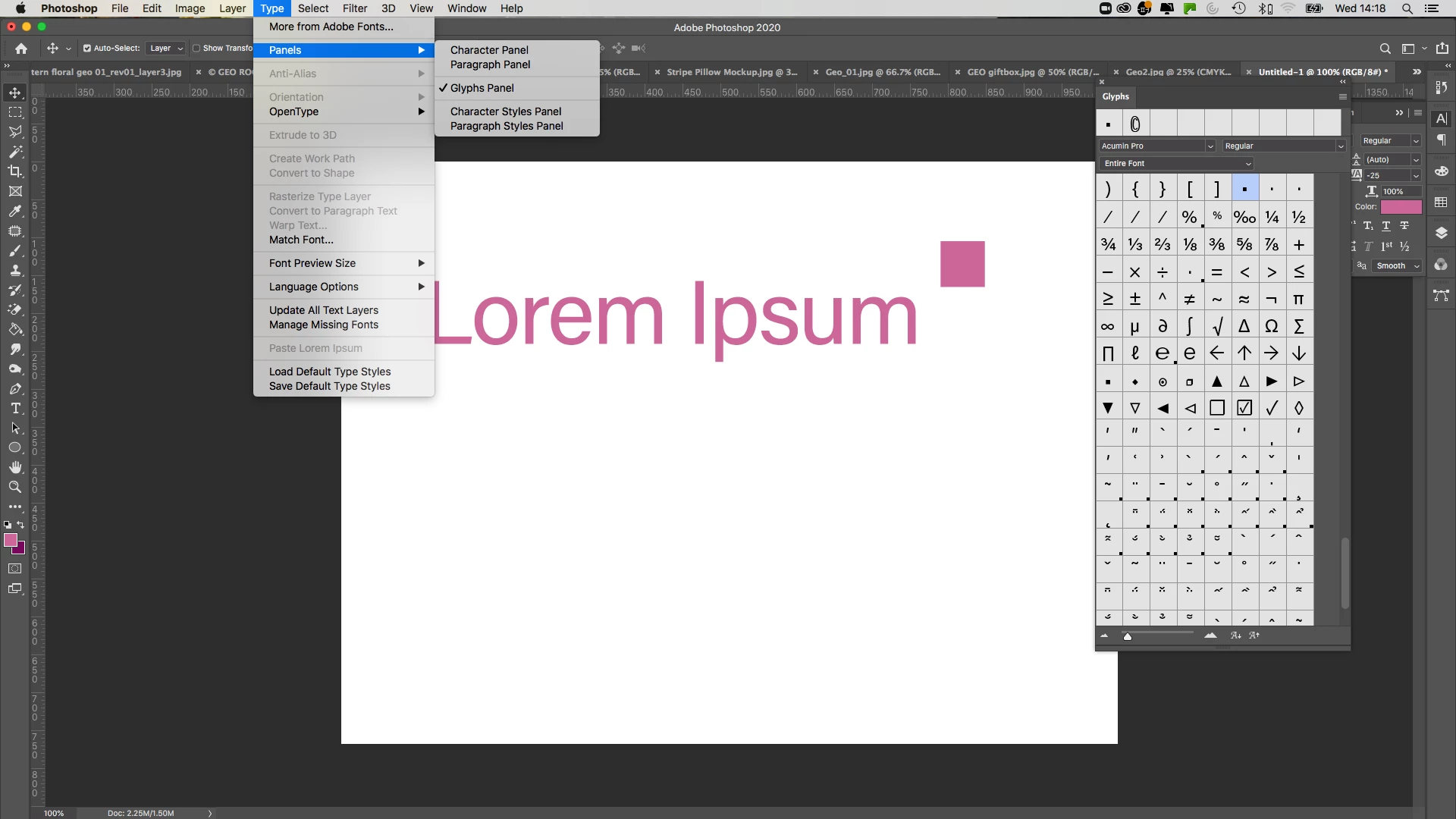Open the Entire Font category dropdown
The width and height of the screenshot is (1456, 819).
point(1175,164)
